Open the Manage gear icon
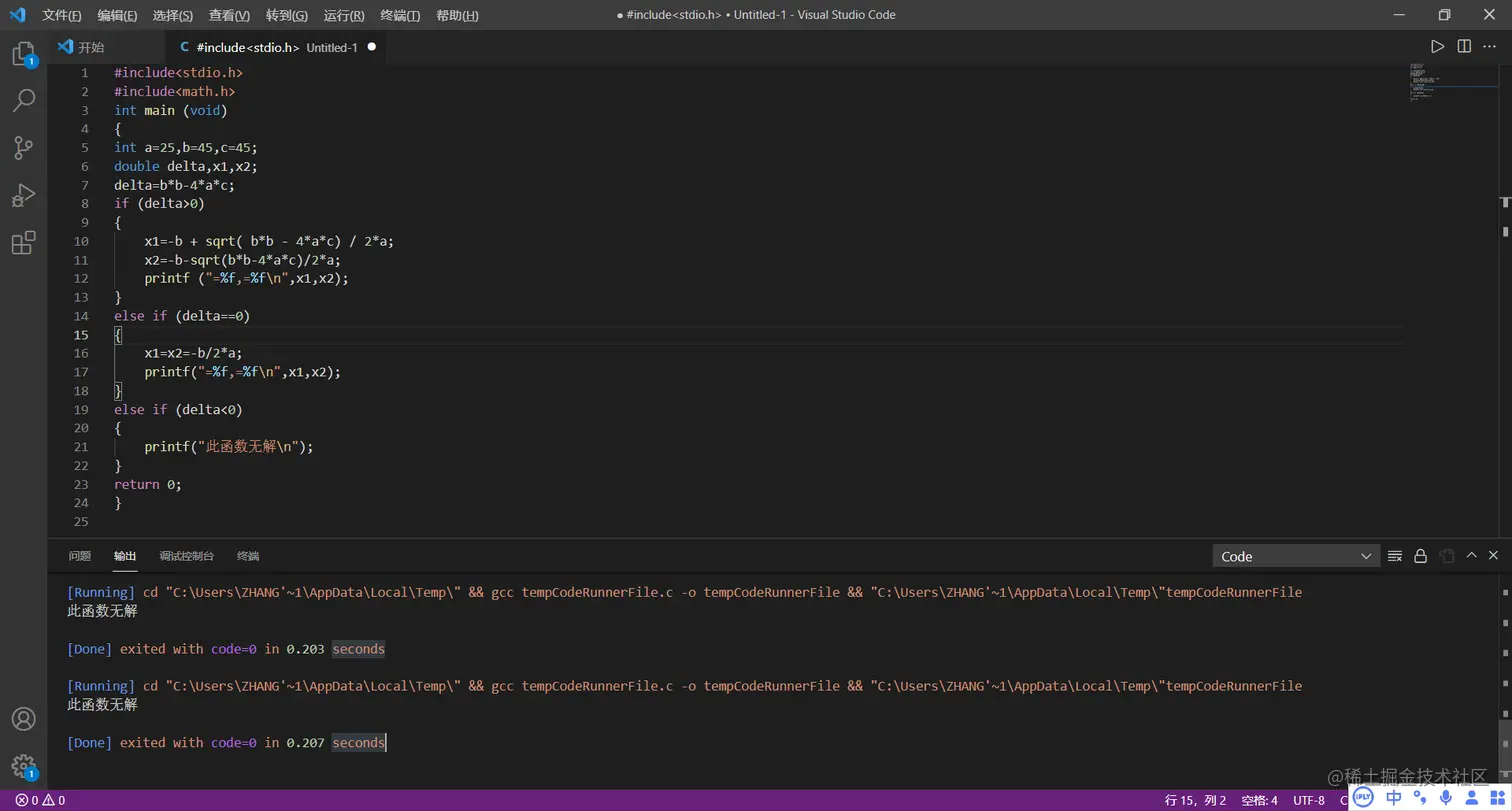This screenshot has width=1512, height=811. pyautogui.click(x=23, y=767)
